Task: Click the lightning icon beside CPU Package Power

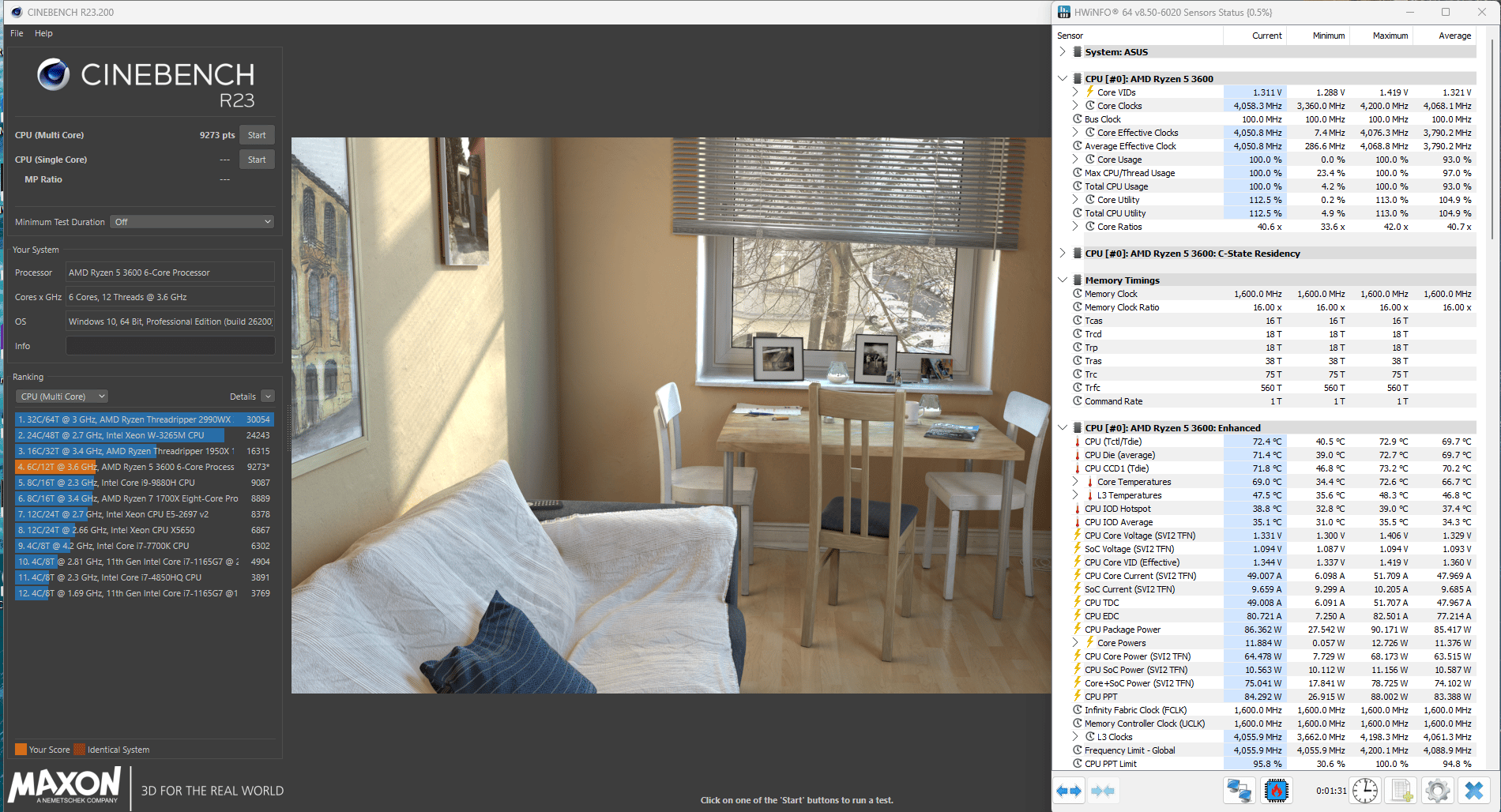Action: [1078, 630]
